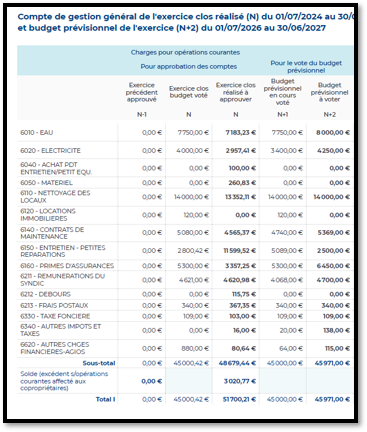This screenshot has width=367, height=432.
Task: Select the '6040 - ACHAT PDT ENTRETIEN/PETIT EQU.' label
Action: point(56,168)
